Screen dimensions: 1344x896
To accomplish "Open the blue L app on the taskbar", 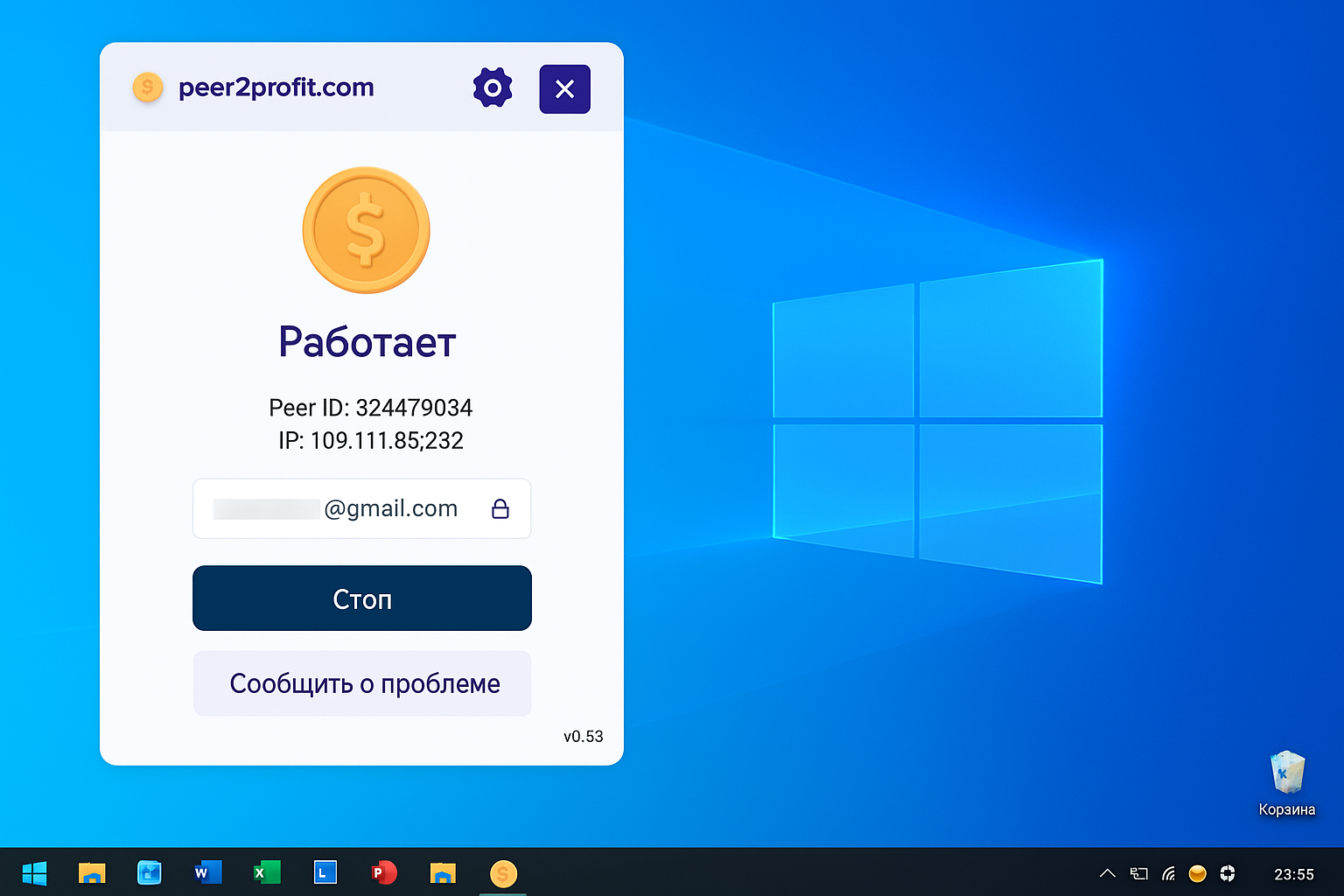I will (x=325, y=872).
